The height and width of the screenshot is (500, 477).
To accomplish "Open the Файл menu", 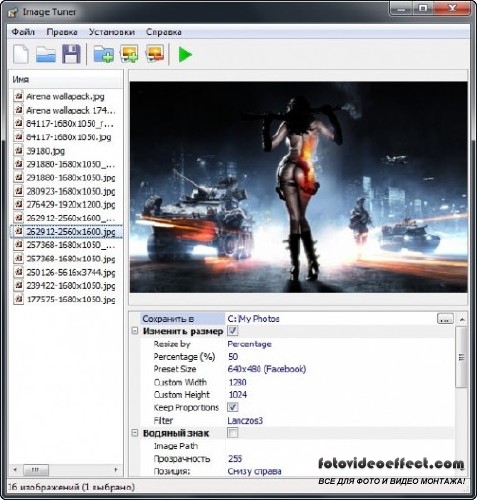I will [x=23, y=32].
